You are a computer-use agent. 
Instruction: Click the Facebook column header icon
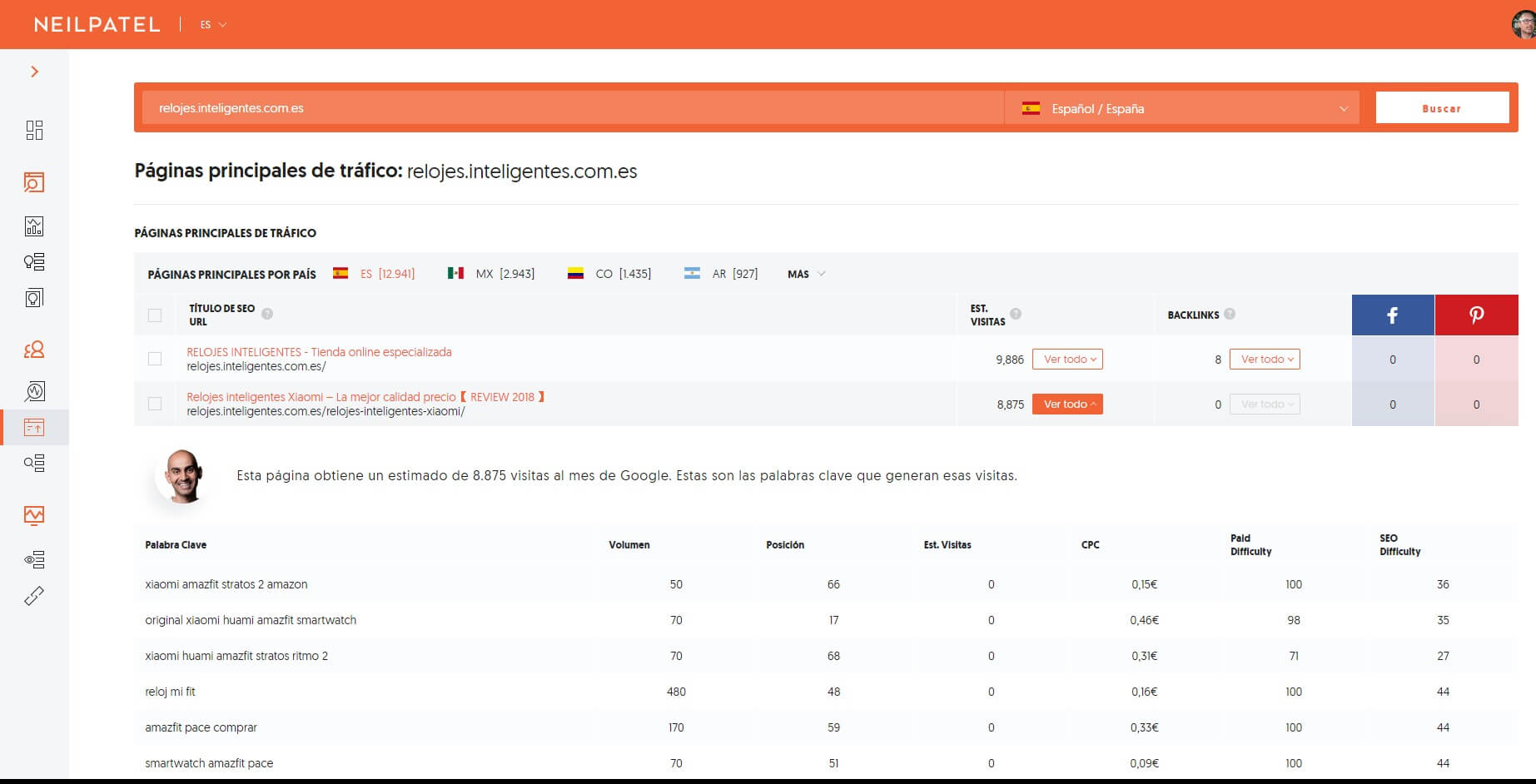[x=1393, y=315]
